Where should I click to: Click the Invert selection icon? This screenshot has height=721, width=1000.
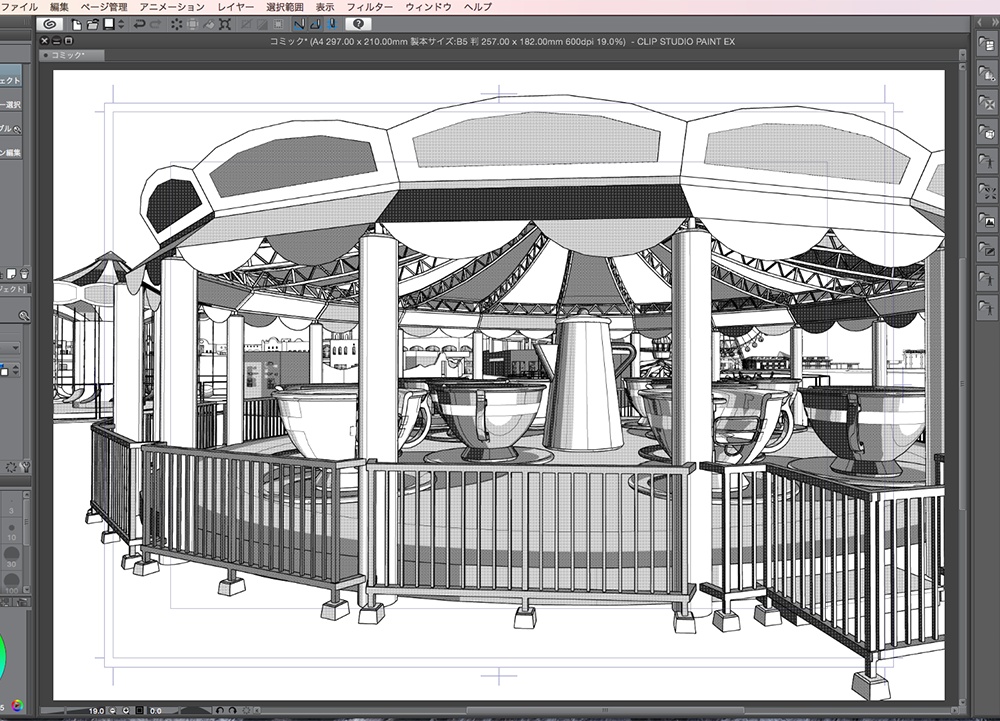pos(261,24)
